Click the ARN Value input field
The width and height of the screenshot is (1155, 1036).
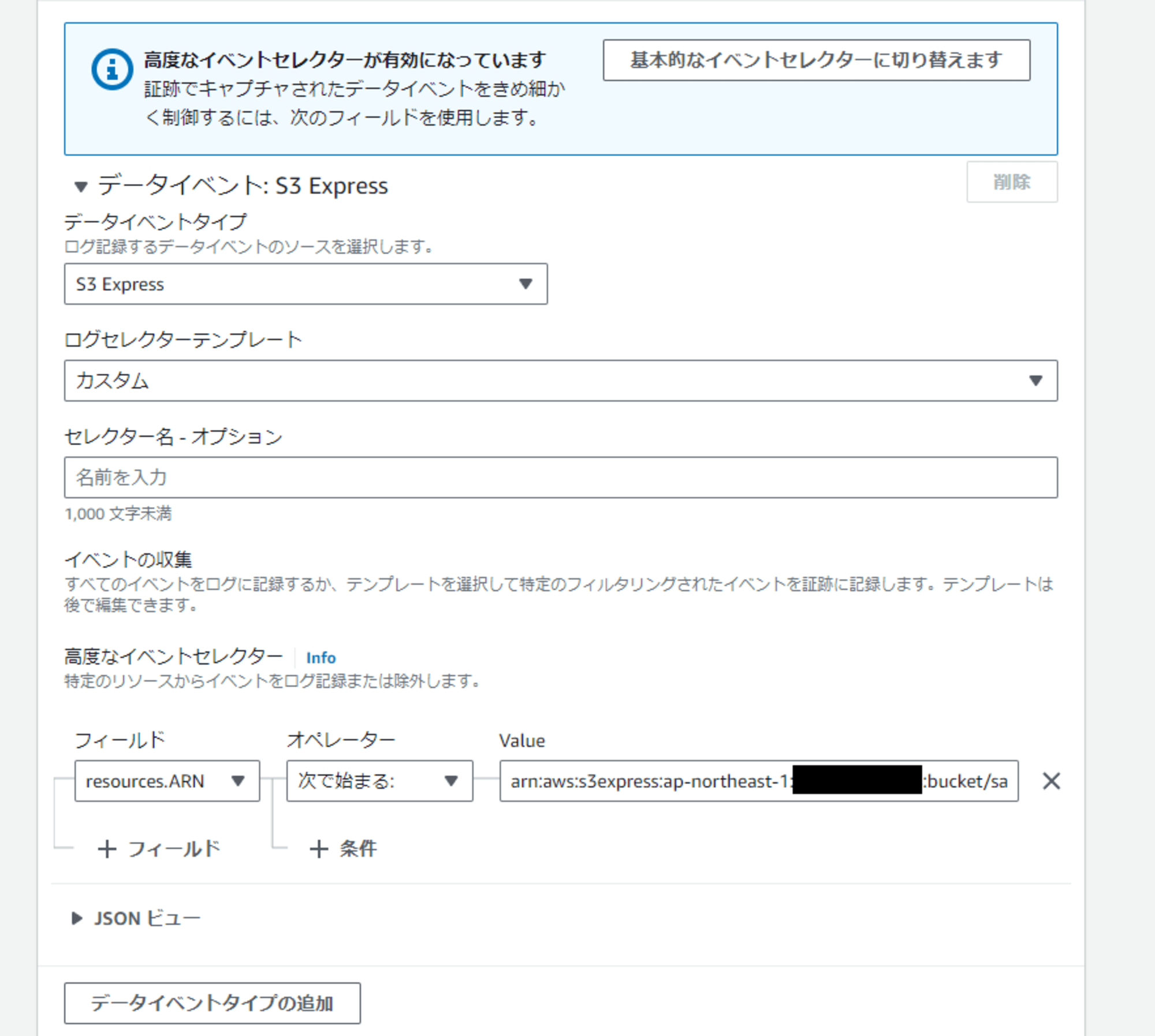coord(759,781)
